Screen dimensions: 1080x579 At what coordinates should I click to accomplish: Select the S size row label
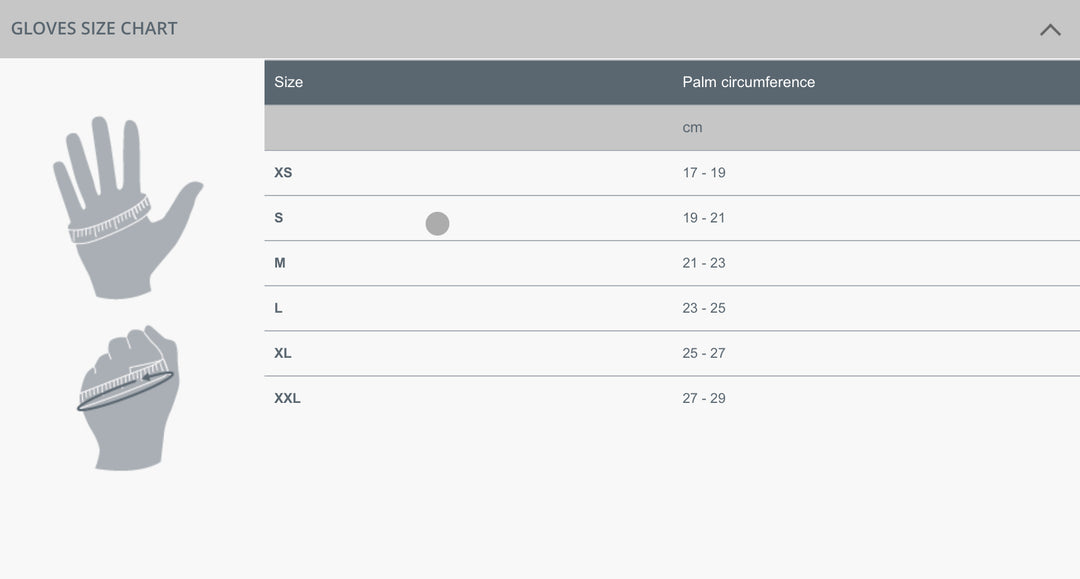279,218
